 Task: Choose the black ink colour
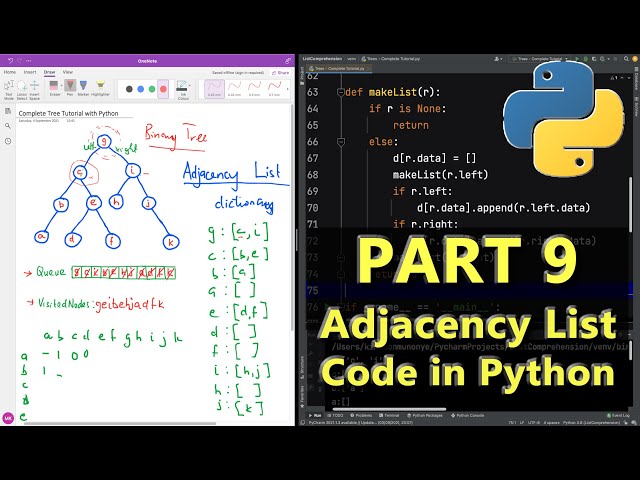(x=129, y=89)
